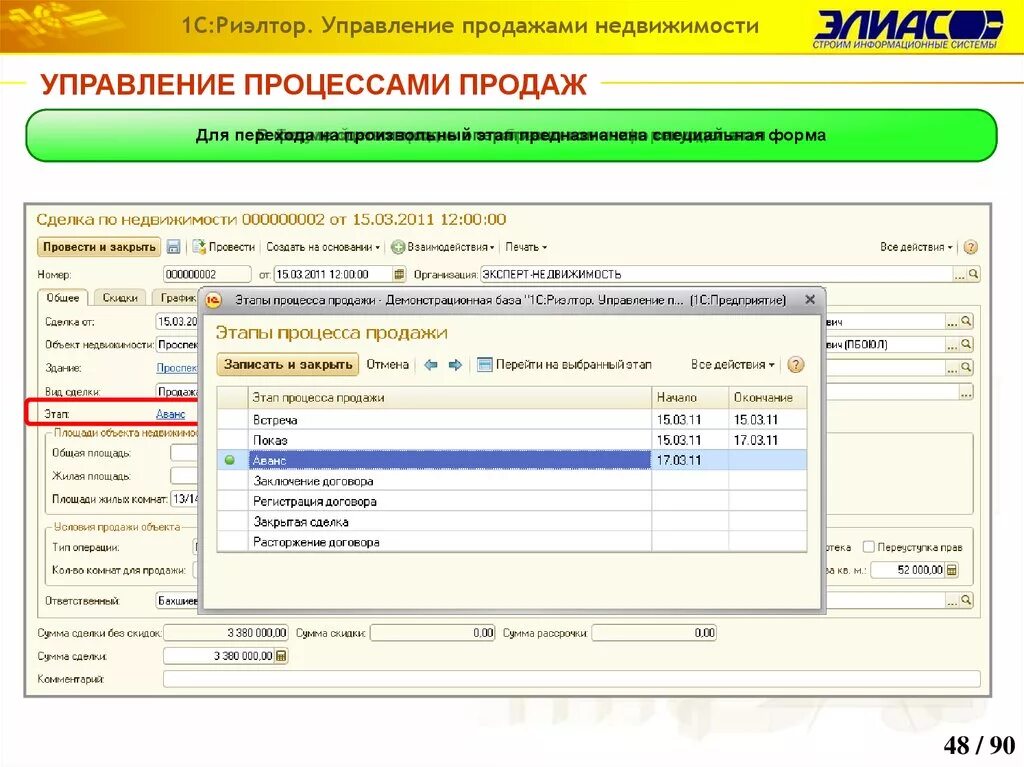Click calculator icon next to 52 000,00
This screenshot has width=1024, height=767.
click(952, 570)
